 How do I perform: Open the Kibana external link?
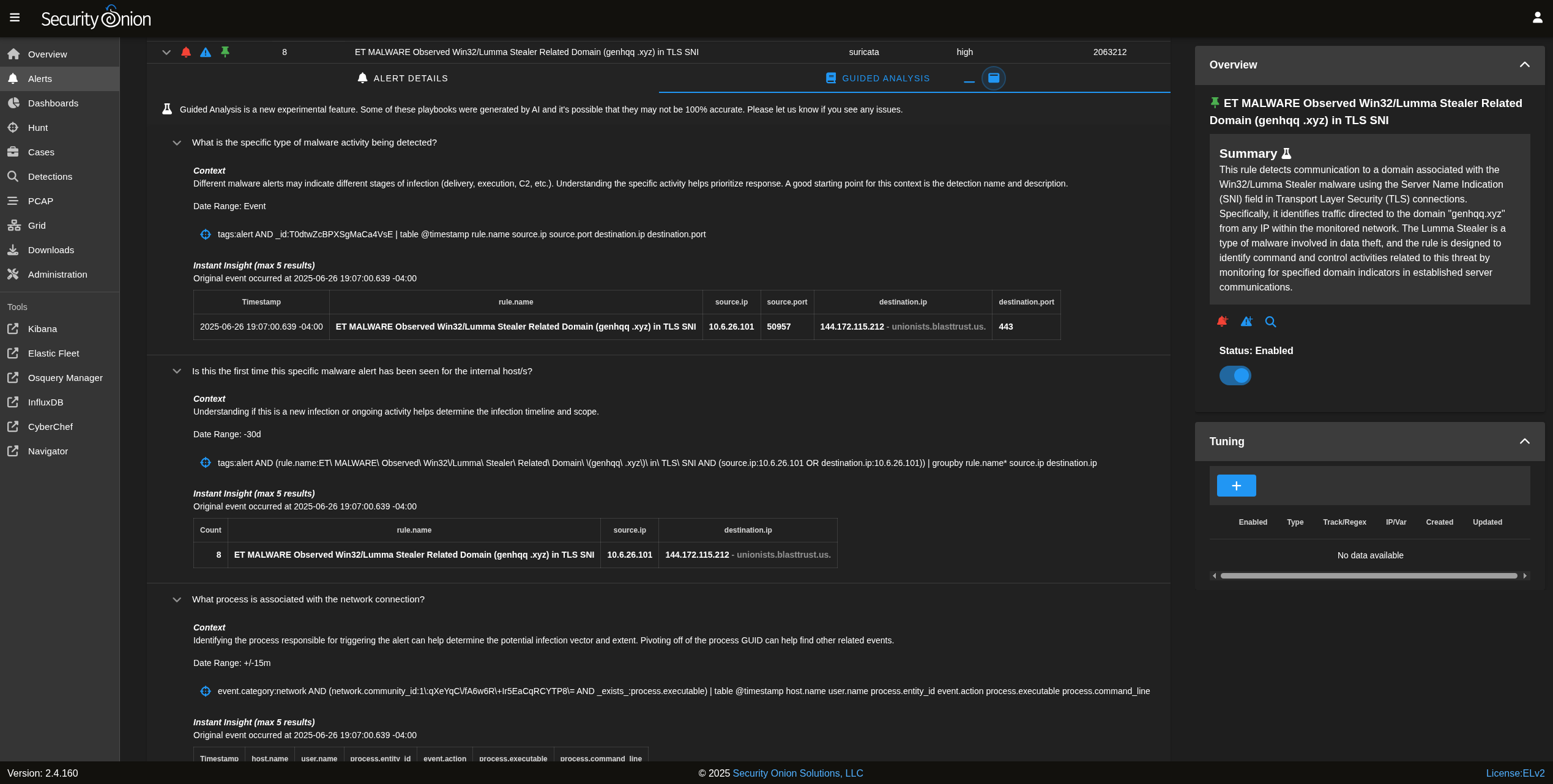pyautogui.click(x=59, y=328)
